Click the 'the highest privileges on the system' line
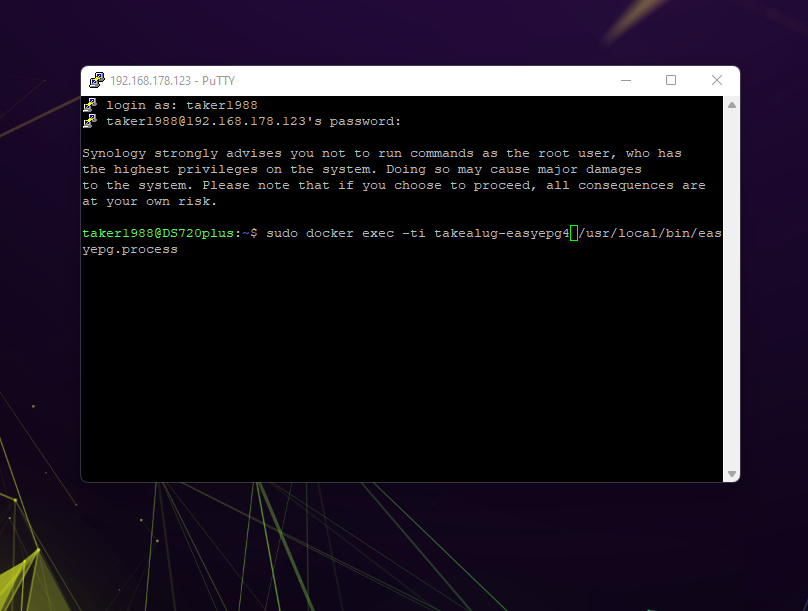Image resolution: width=808 pixels, height=611 pixels. point(362,169)
